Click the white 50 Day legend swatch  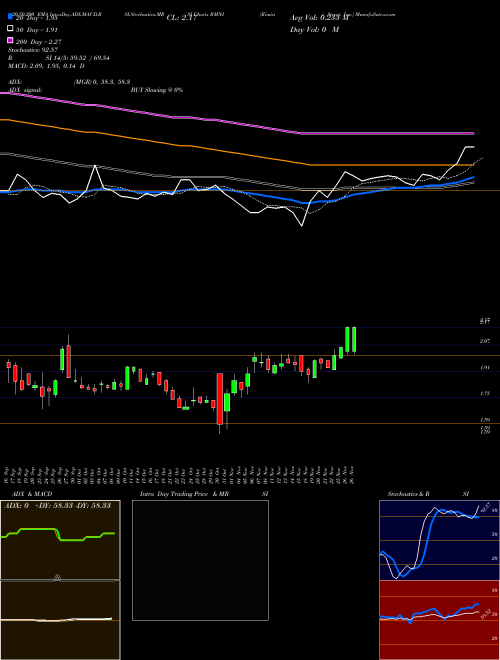coord(10,29)
